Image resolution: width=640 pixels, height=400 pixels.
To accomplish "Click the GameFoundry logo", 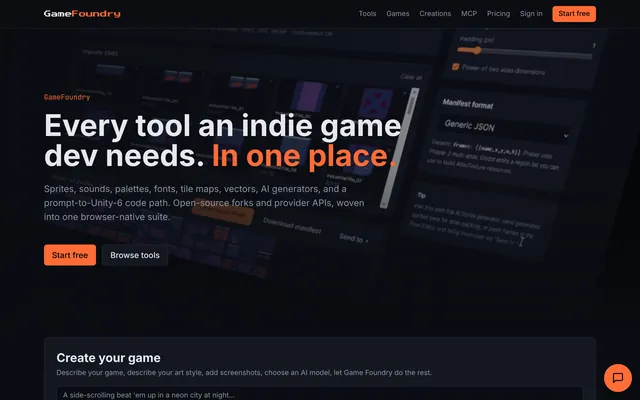I will coord(82,14).
